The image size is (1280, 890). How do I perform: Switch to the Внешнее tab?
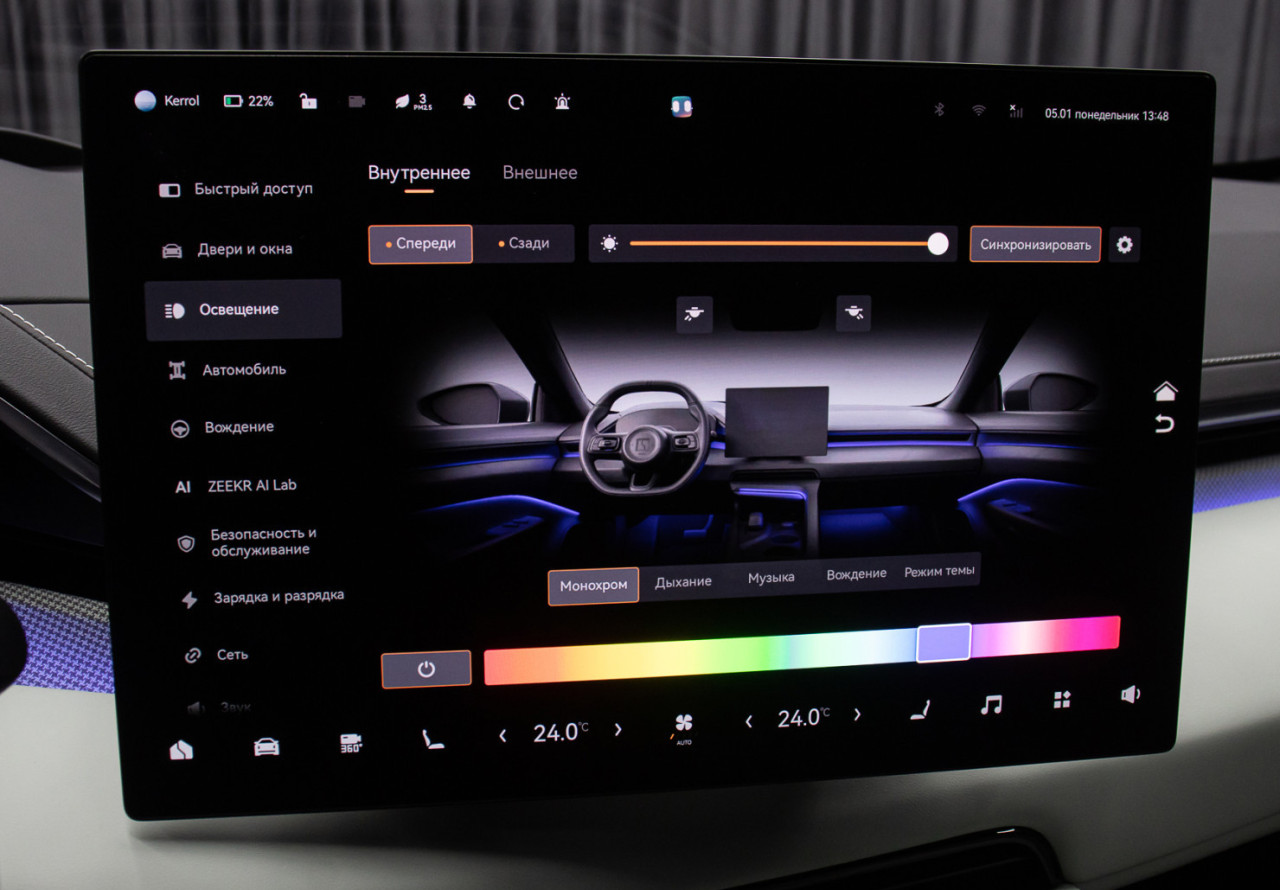click(x=540, y=173)
